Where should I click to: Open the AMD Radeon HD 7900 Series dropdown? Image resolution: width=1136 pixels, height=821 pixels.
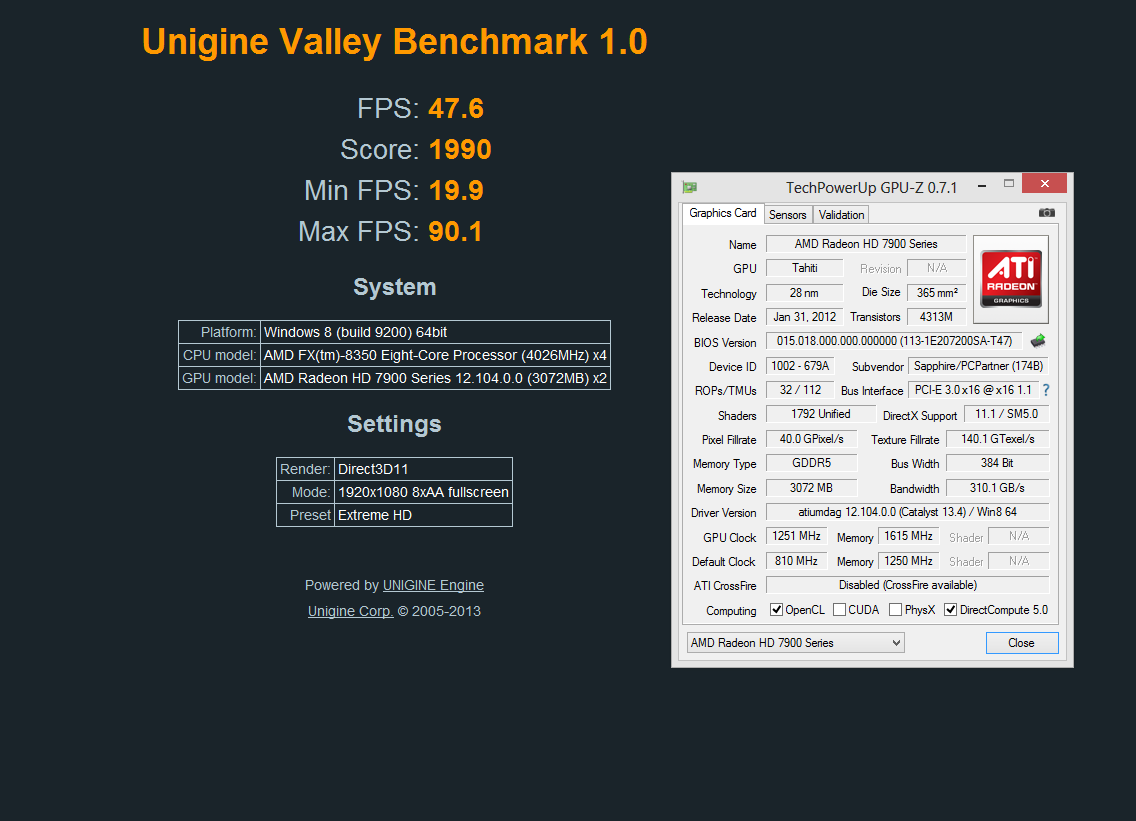click(x=795, y=643)
